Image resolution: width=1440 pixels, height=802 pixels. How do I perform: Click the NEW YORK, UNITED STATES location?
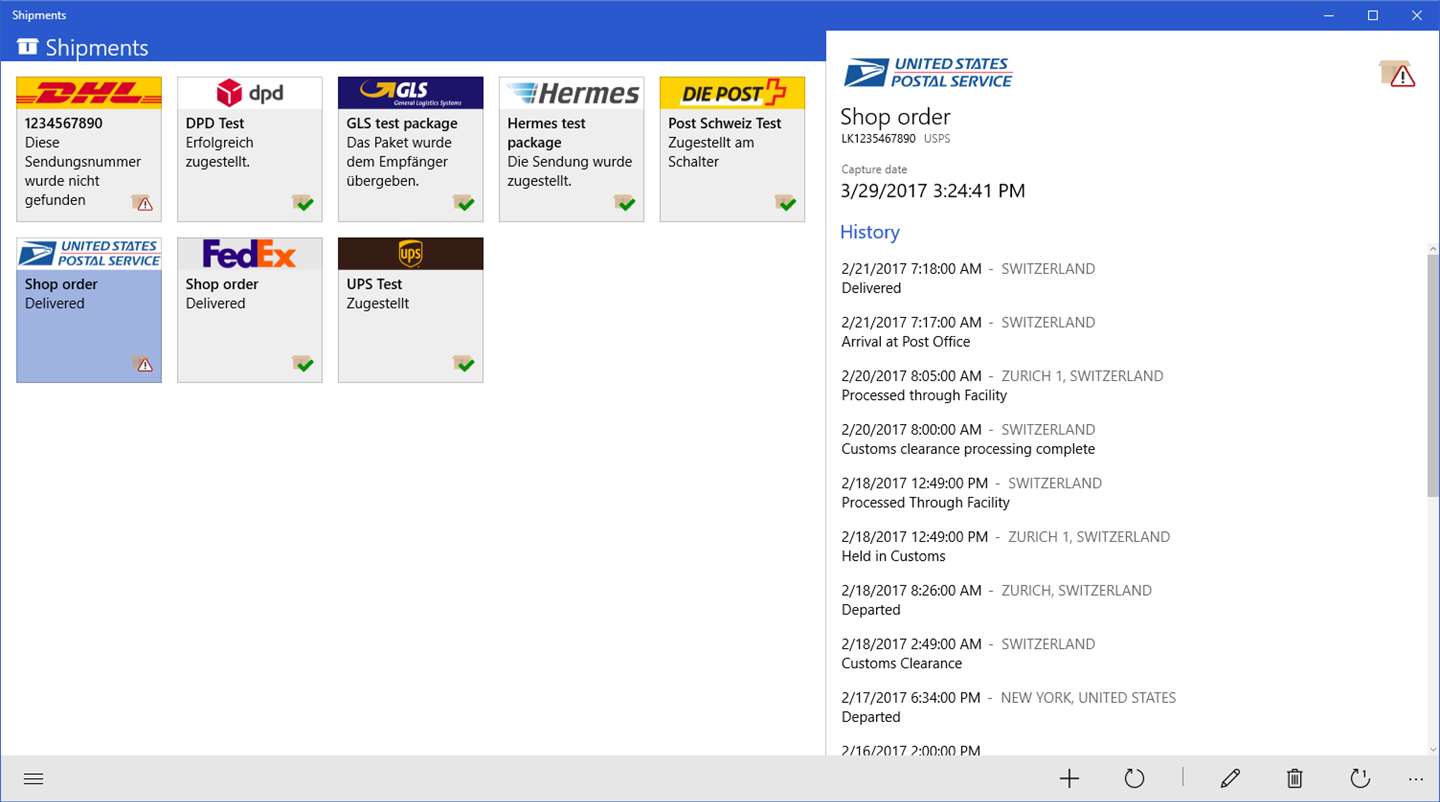[1088, 698]
